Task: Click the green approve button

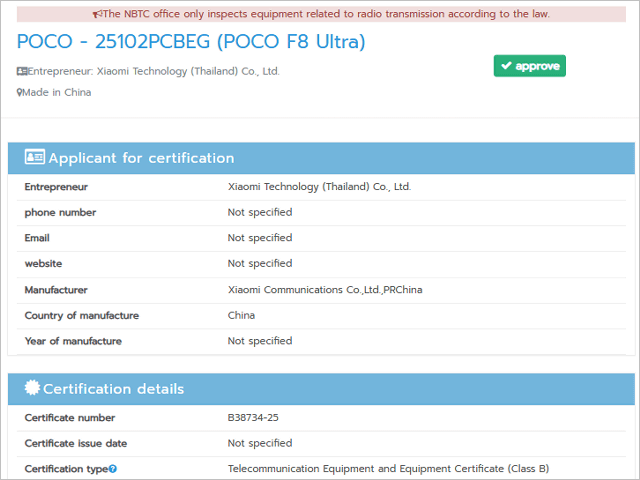Action: [x=529, y=66]
